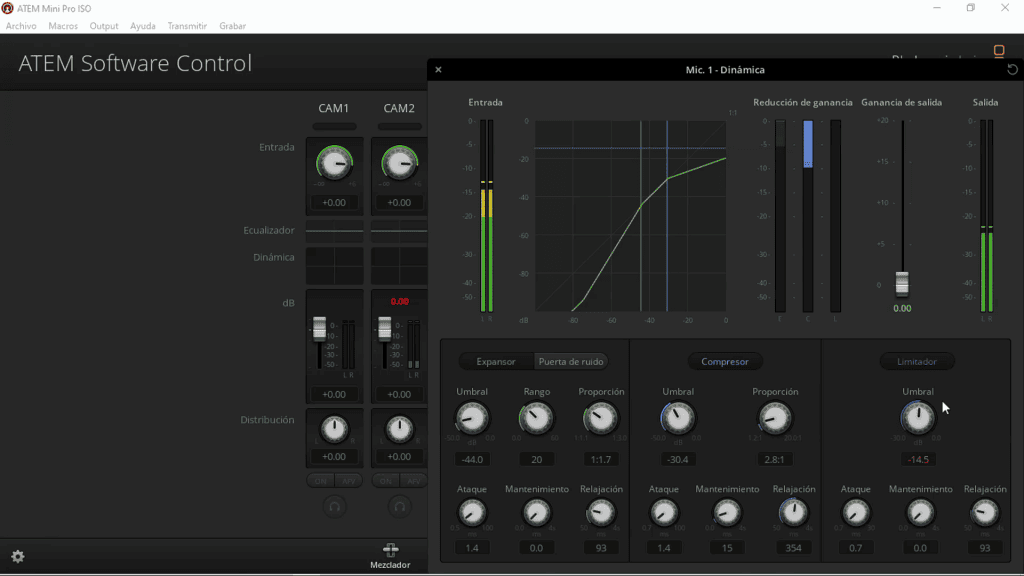Toggle CAM1 AFV button
Image resolution: width=1024 pixels, height=576 pixels.
point(349,481)
